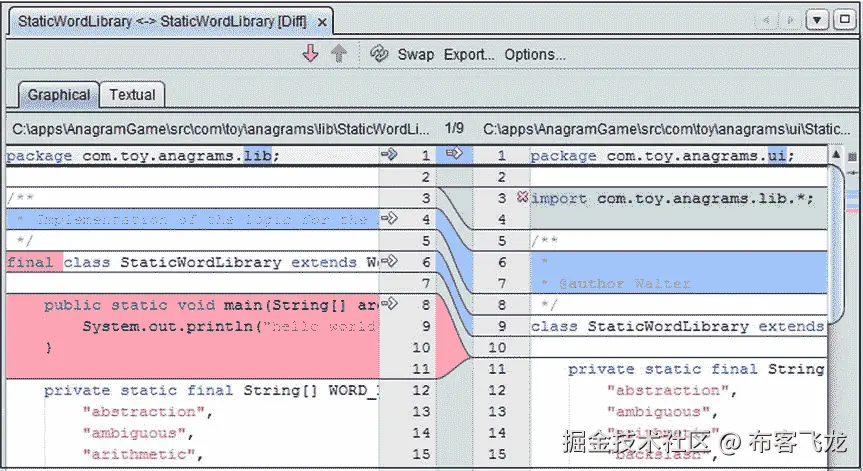Click the Swap files icon
863x471 pixels.
tap(379, 54)
